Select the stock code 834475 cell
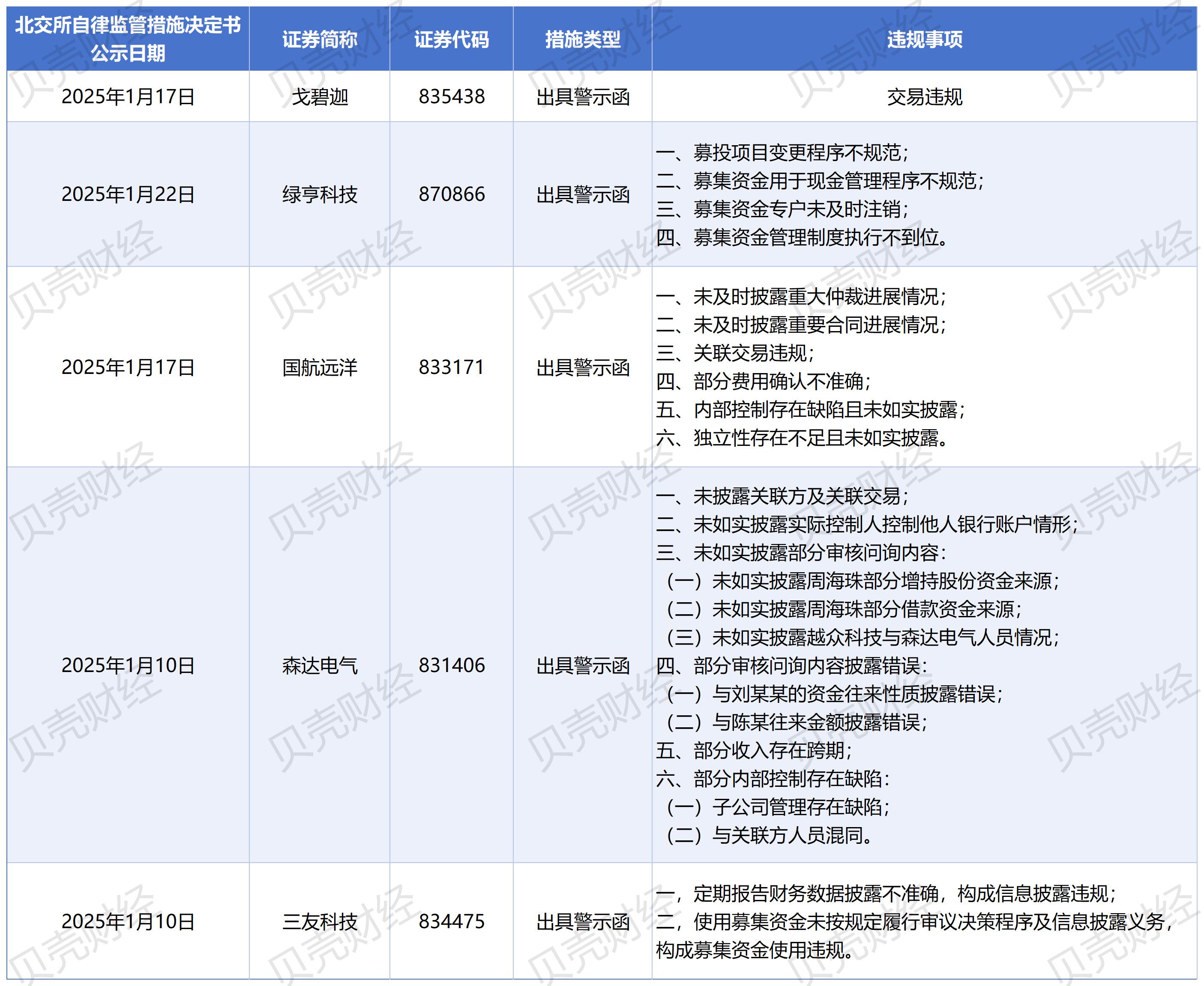1204x986 pixels. (452, 921)
